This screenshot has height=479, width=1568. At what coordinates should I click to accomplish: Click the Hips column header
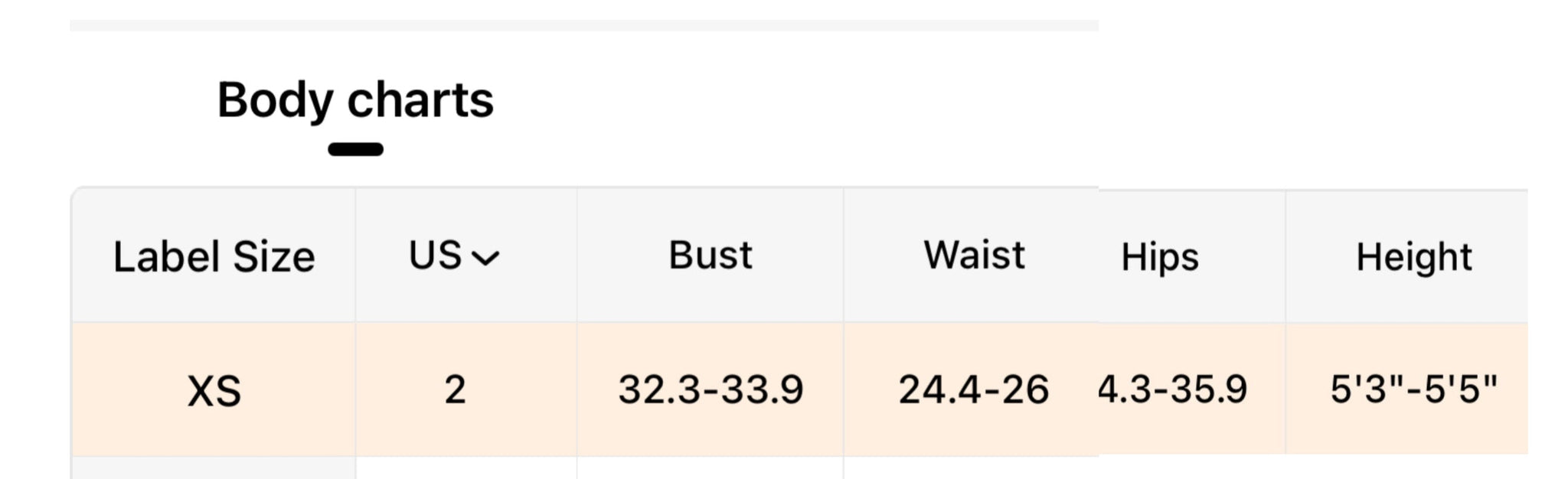tap(1159, 257)
